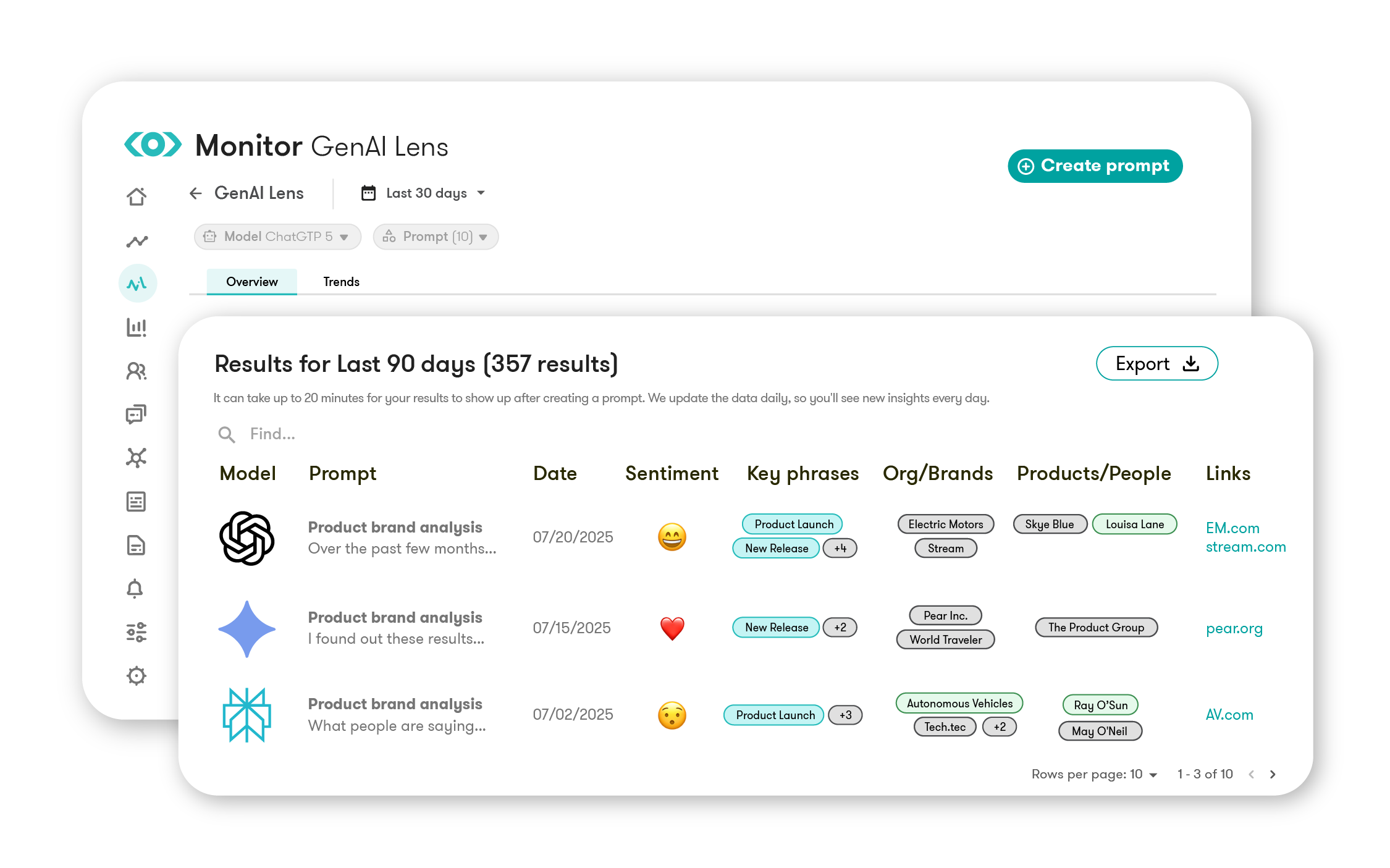Screen dimensions: 1390x868
Task: Open the conversations chat icon
Action: (137, 413)
